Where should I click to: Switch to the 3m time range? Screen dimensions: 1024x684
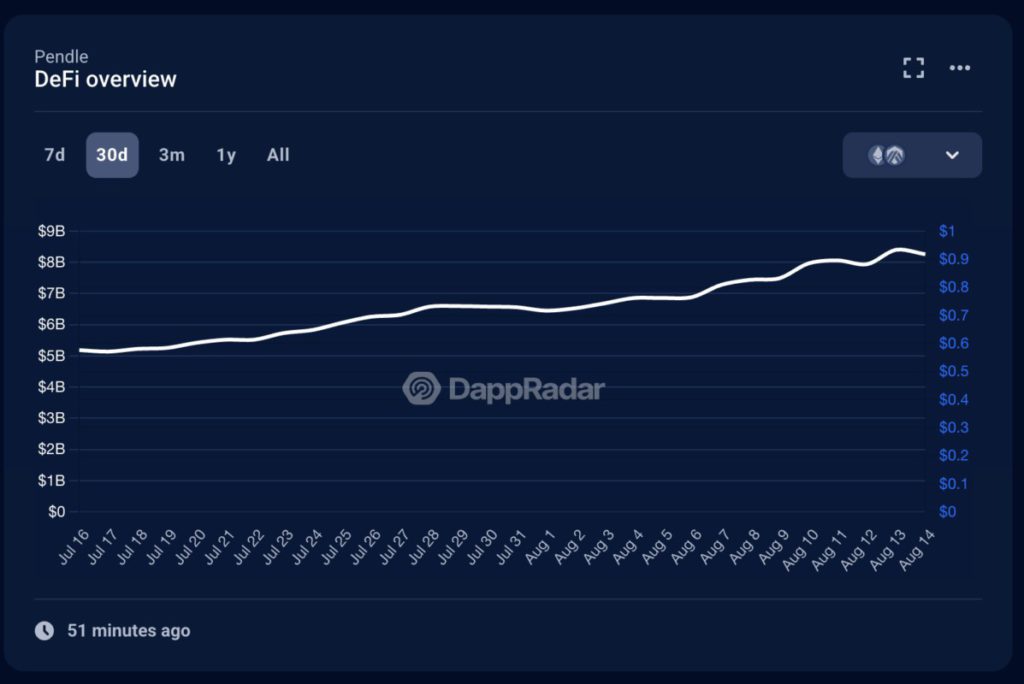pos(171,155)
